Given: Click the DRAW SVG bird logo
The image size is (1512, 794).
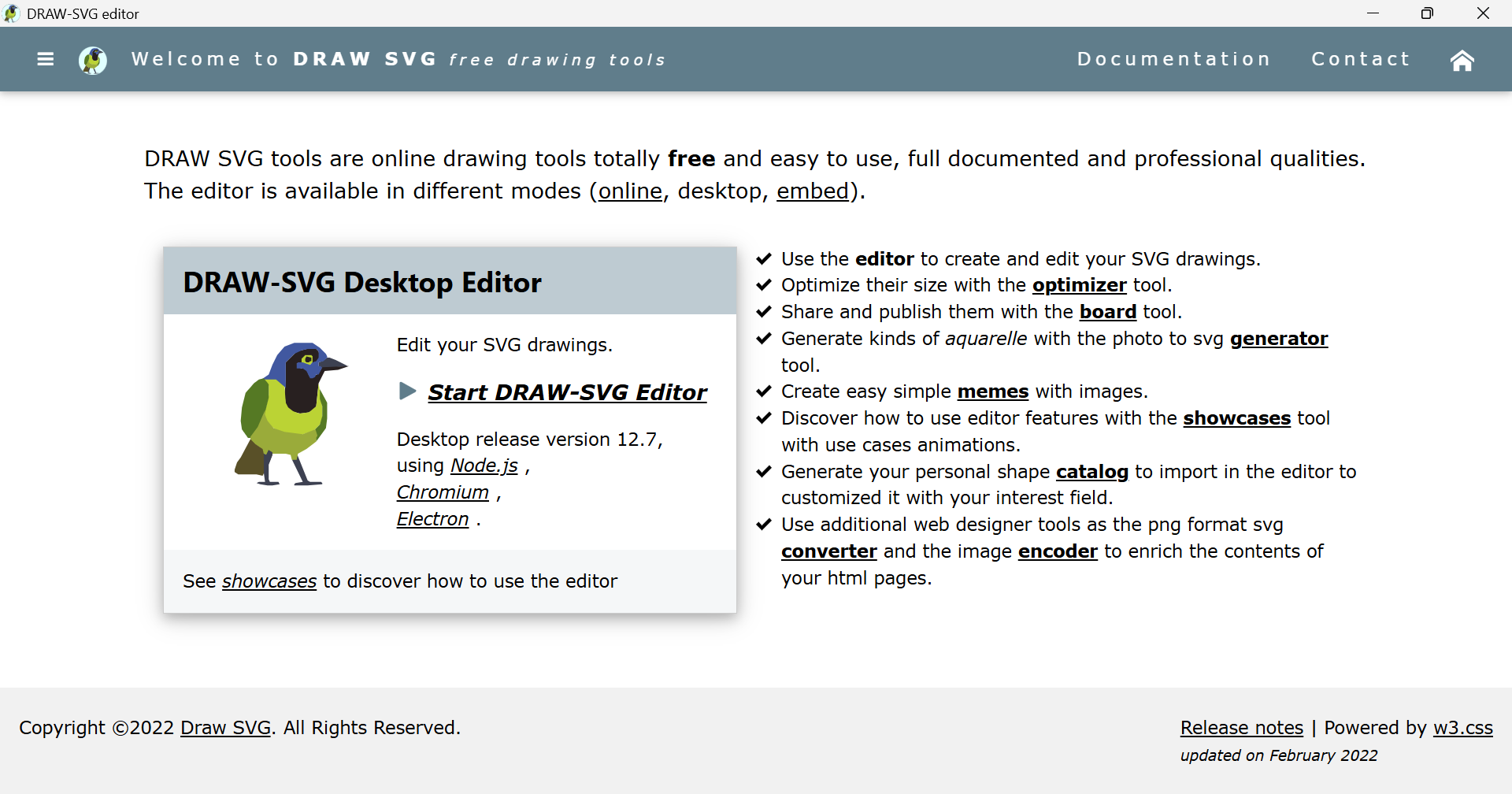Looking at the screenshot, I should tap(92, 59).
